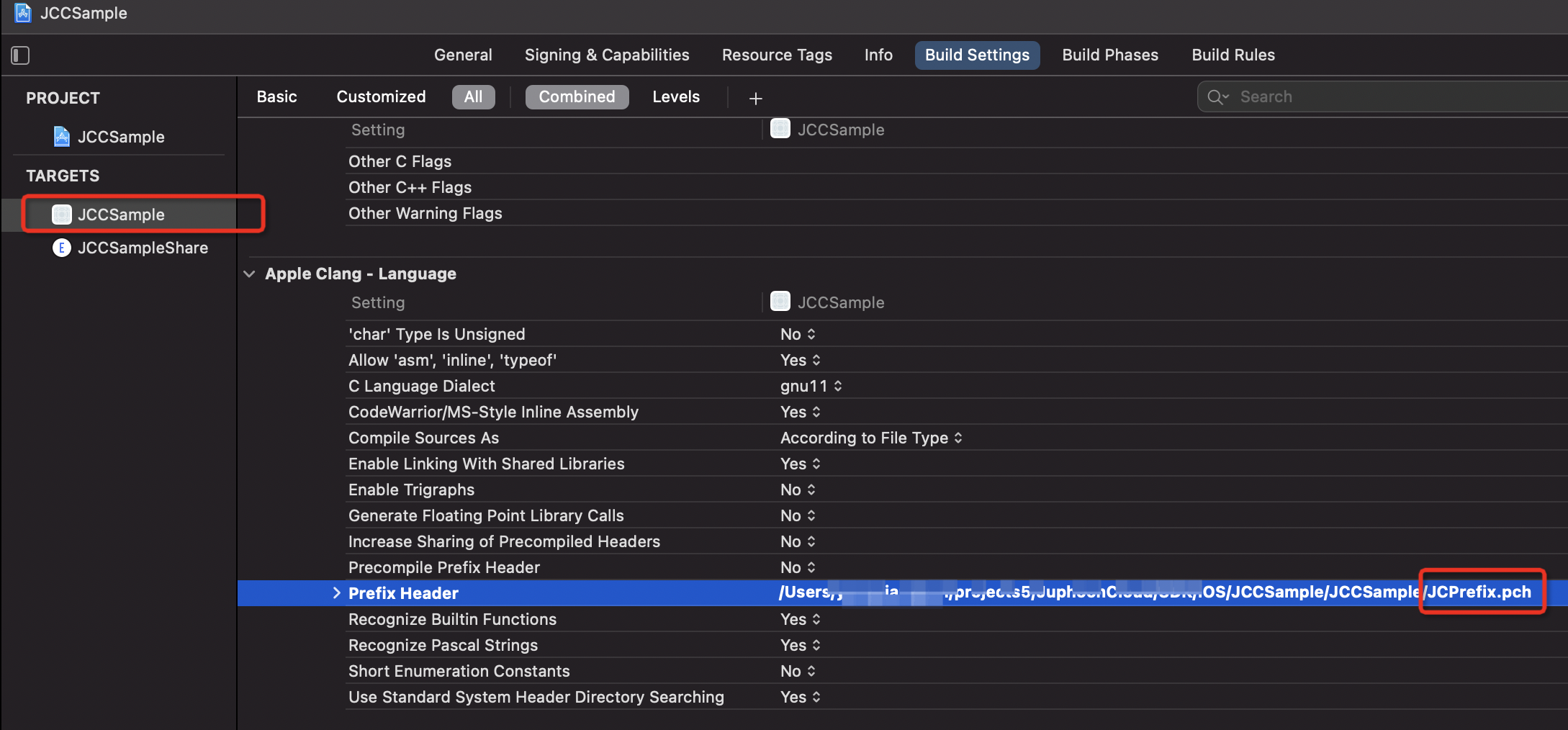
Task: Switch to Combined view
Action: (x=577, y=97)
